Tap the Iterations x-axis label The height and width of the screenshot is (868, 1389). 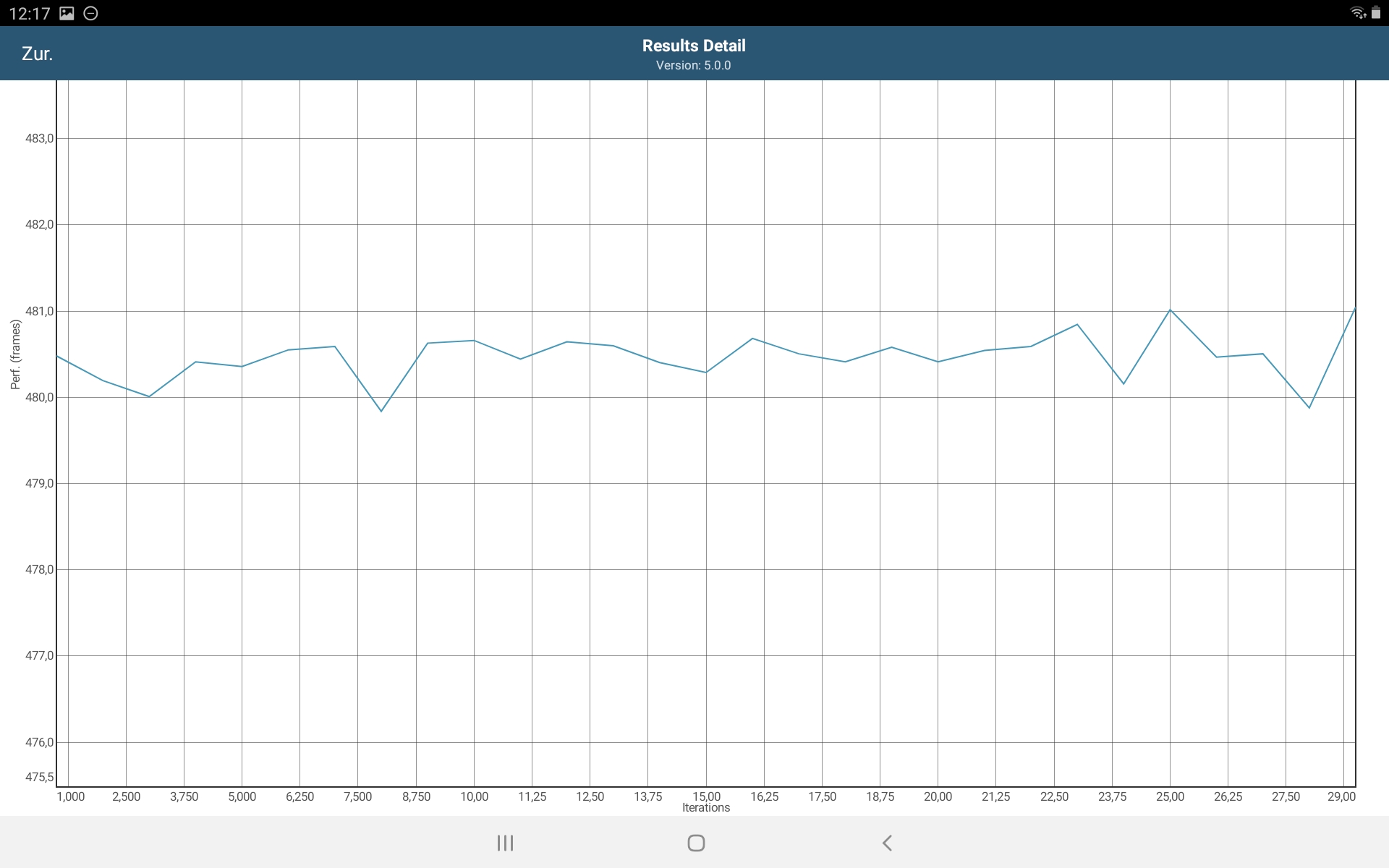pyautogui.click(x=705, y=808)
